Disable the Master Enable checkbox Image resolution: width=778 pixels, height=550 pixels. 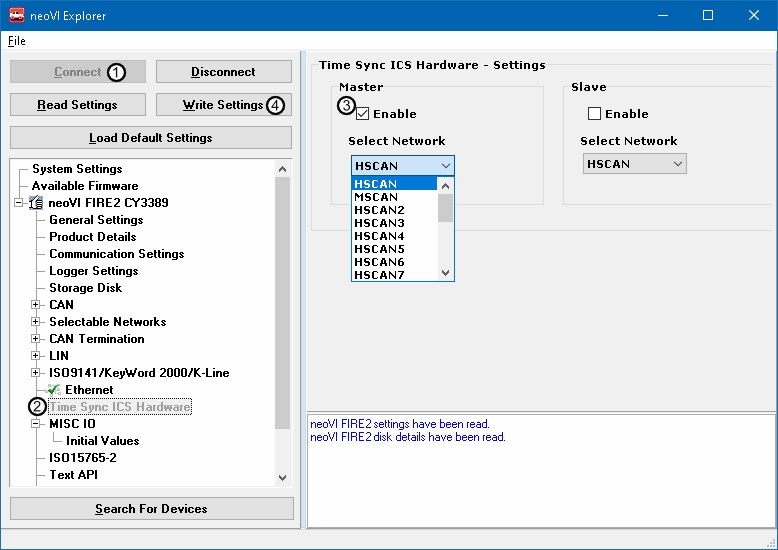pos(363,114)
